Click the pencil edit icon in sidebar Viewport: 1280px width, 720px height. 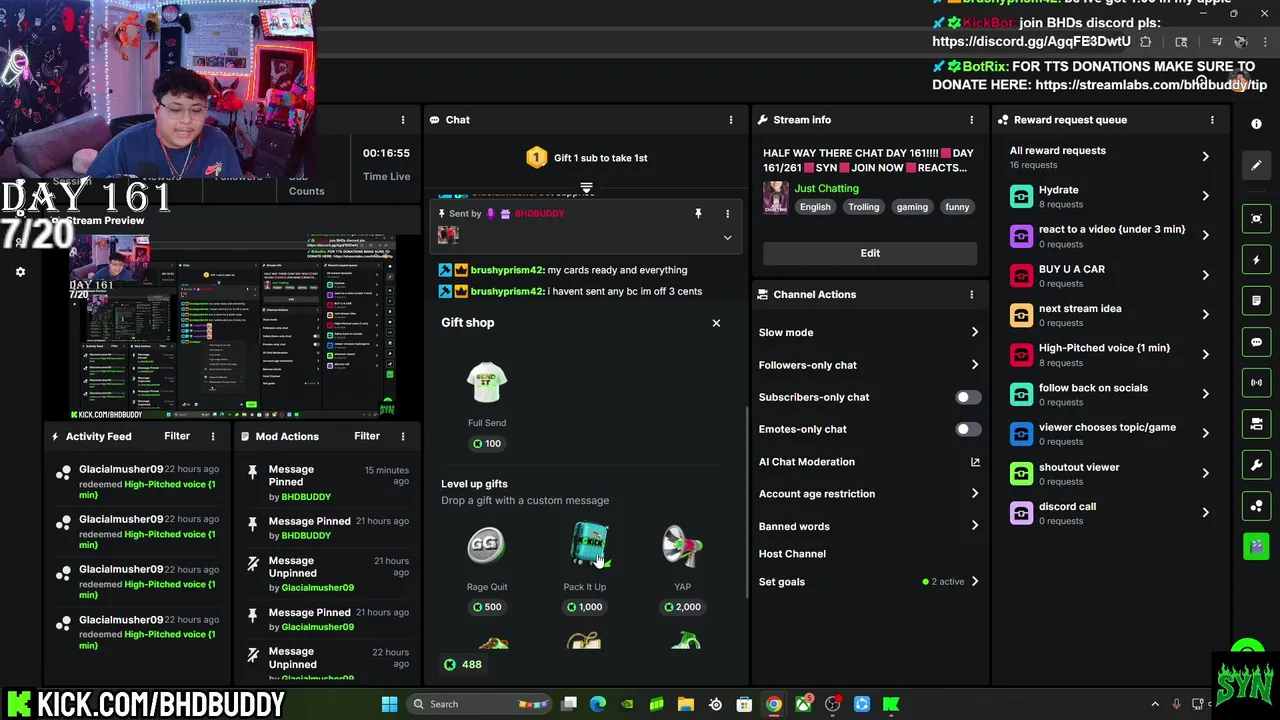point(1256,166)
